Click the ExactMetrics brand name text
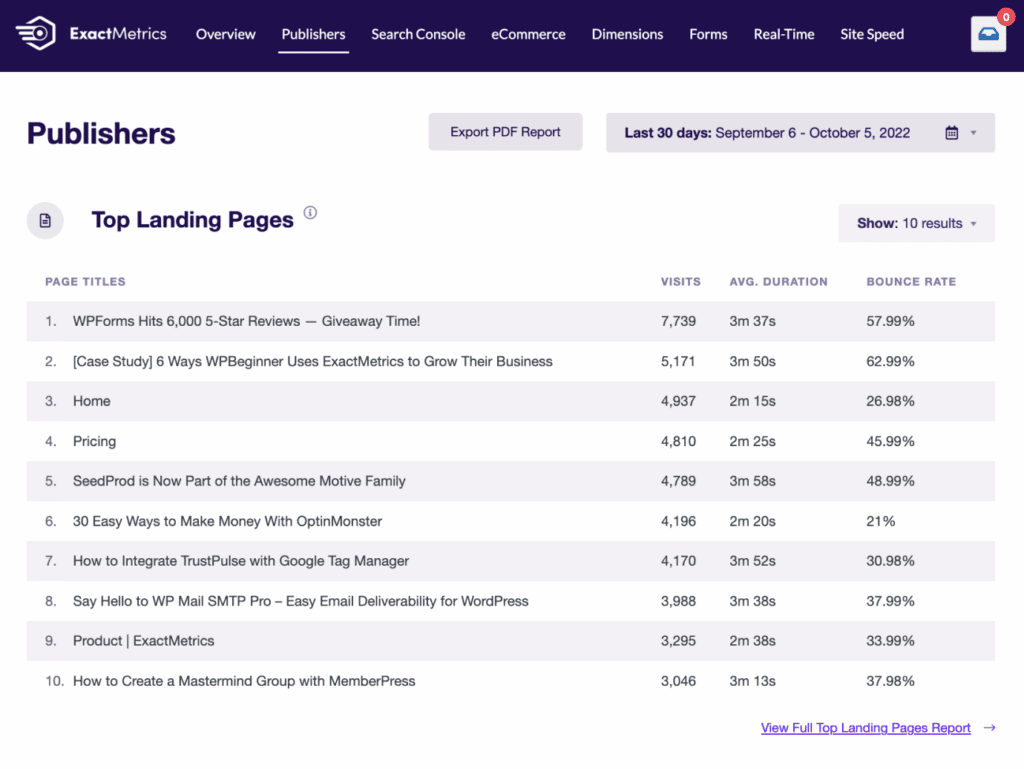 tap(118, 33)
